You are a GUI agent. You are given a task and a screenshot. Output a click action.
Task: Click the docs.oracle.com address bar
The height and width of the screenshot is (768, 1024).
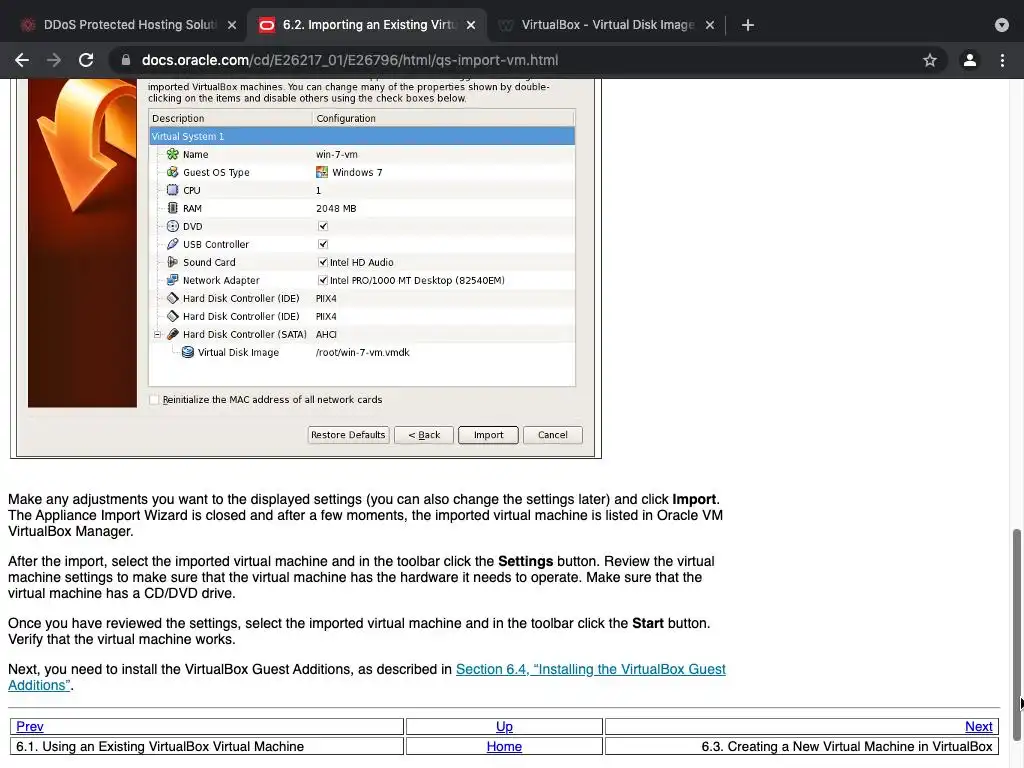click(349, 60)
